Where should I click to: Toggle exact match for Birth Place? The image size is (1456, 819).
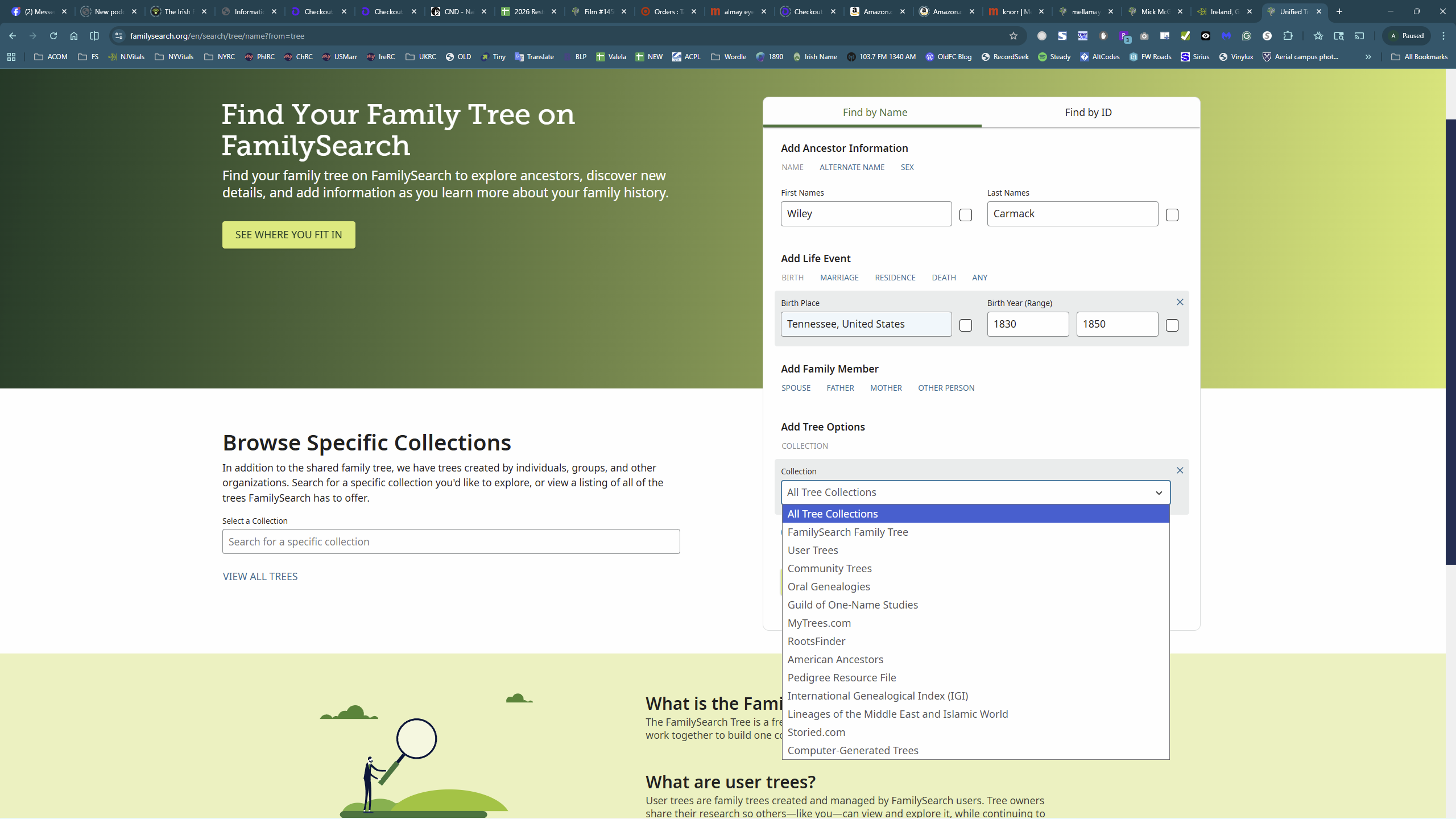pos(966,325)
